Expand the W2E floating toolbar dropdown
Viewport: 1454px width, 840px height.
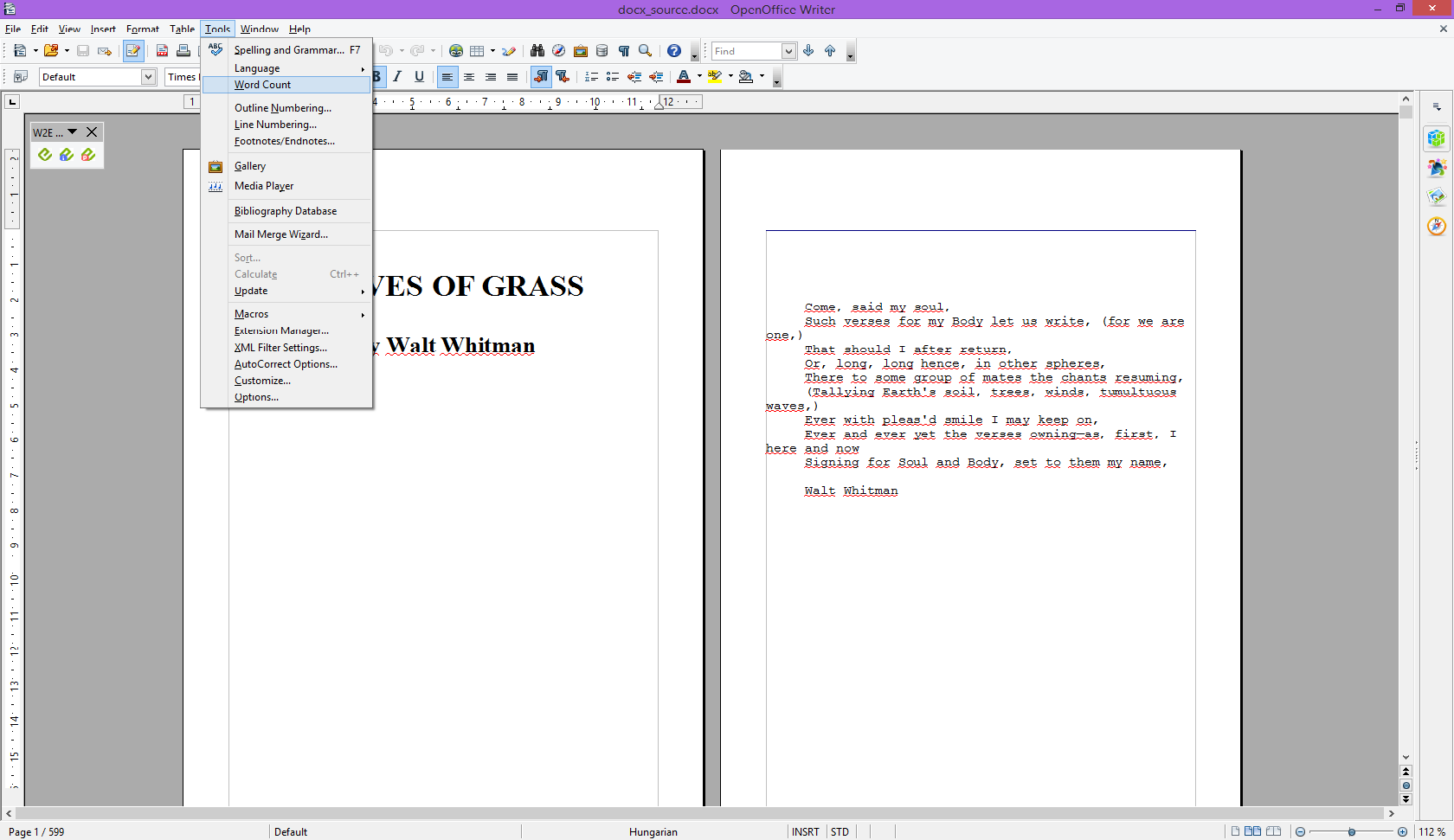pyautogui.click(x=73, y=131)
